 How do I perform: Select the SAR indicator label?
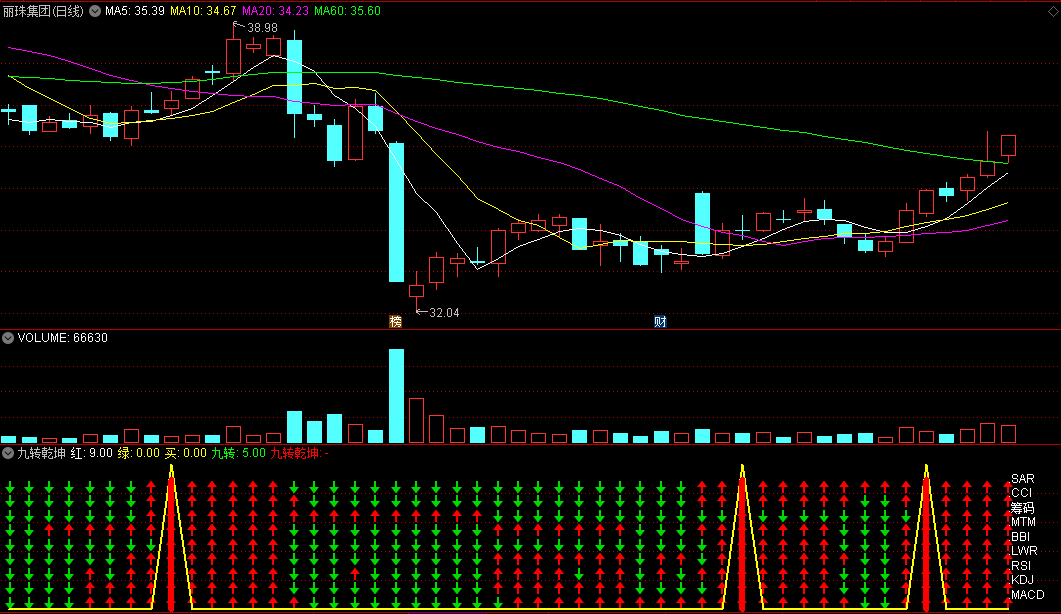pyautogui.click(x=1022, y=479)
